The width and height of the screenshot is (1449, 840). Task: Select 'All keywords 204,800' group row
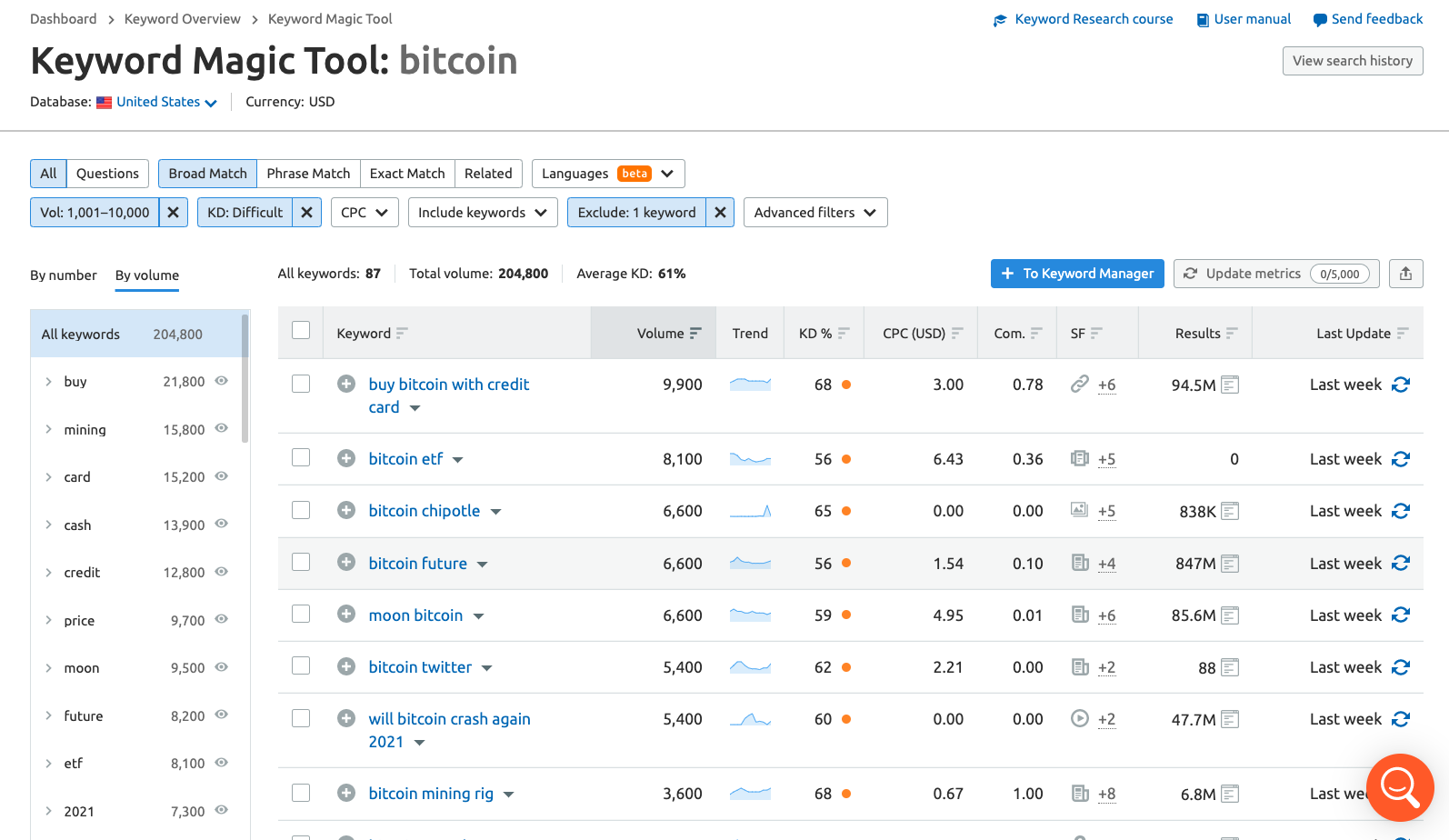136,334
